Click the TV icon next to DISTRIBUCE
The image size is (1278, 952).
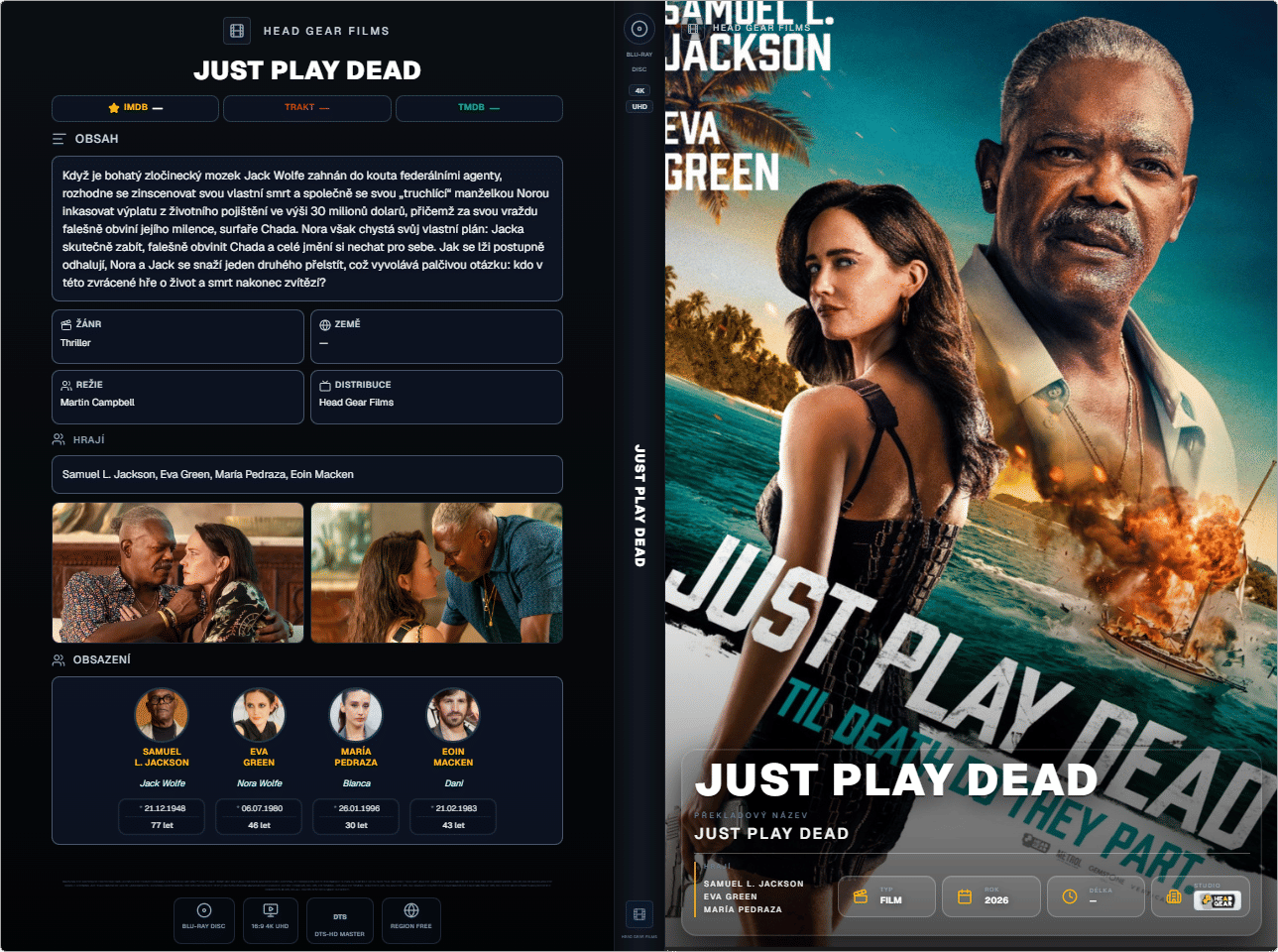click(x=325, y=385)
